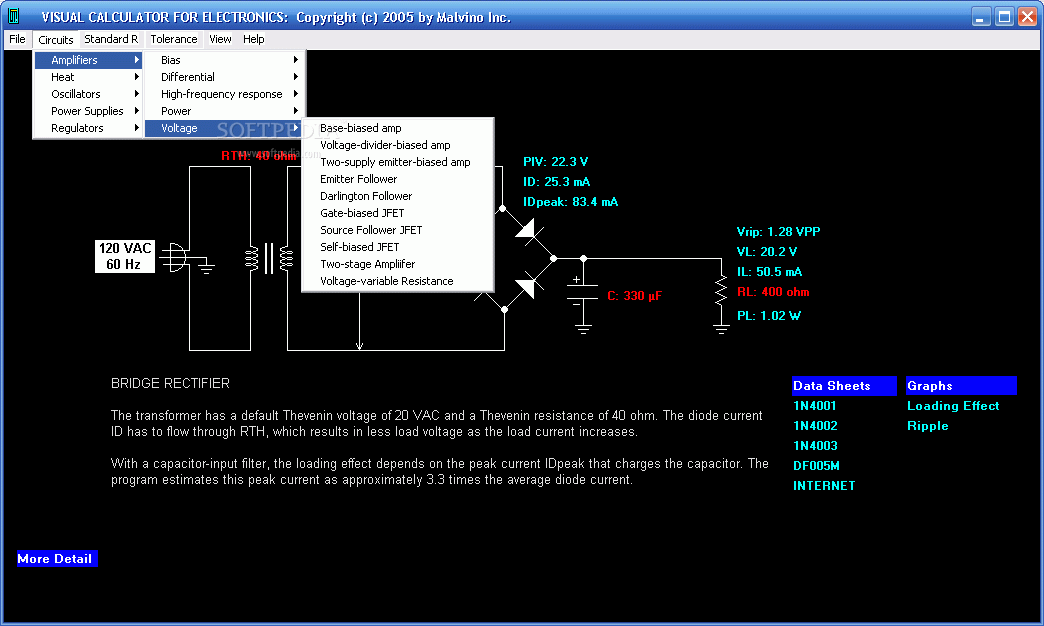Click the transformer symbol
Viewport: 1044px width, 626px height.
coord(269,258)
